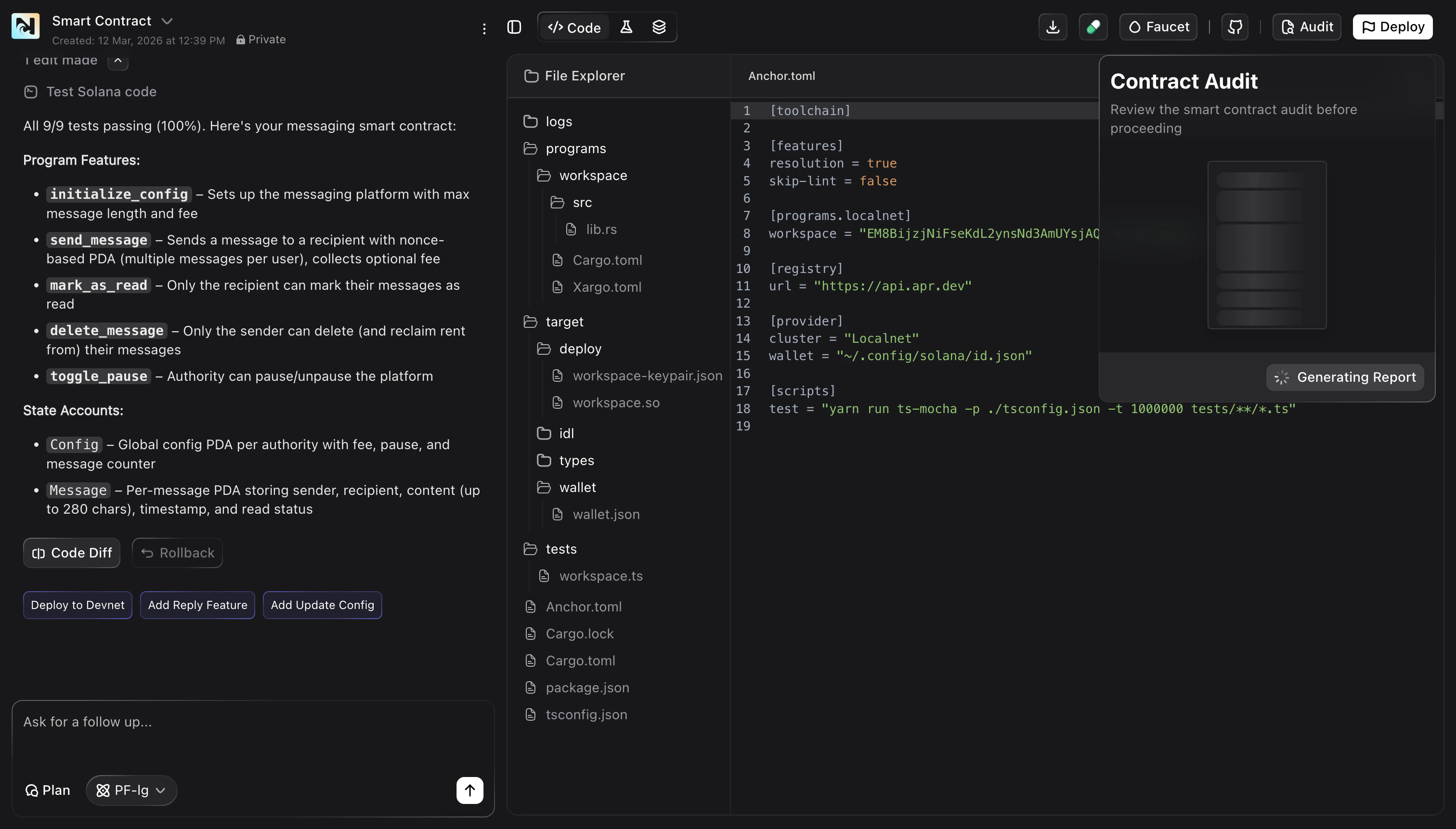Click the green pill icon button
This screenshot has height=829, width=1456.
pos(1092,27)
